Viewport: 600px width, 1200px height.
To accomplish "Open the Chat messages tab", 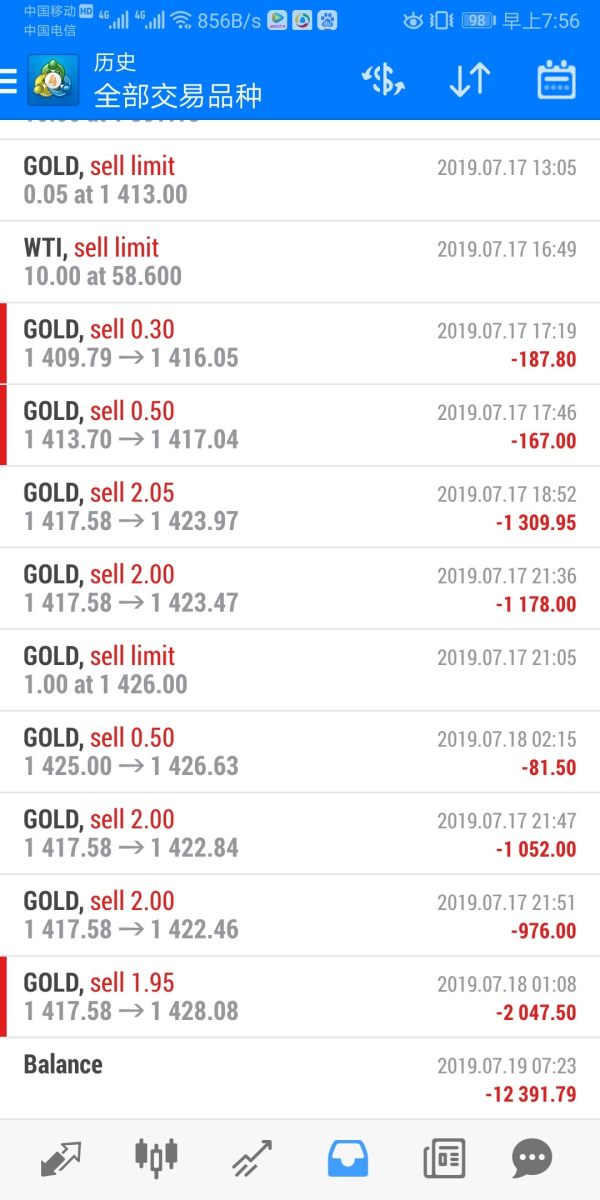I will click(x=532, y=1159).
